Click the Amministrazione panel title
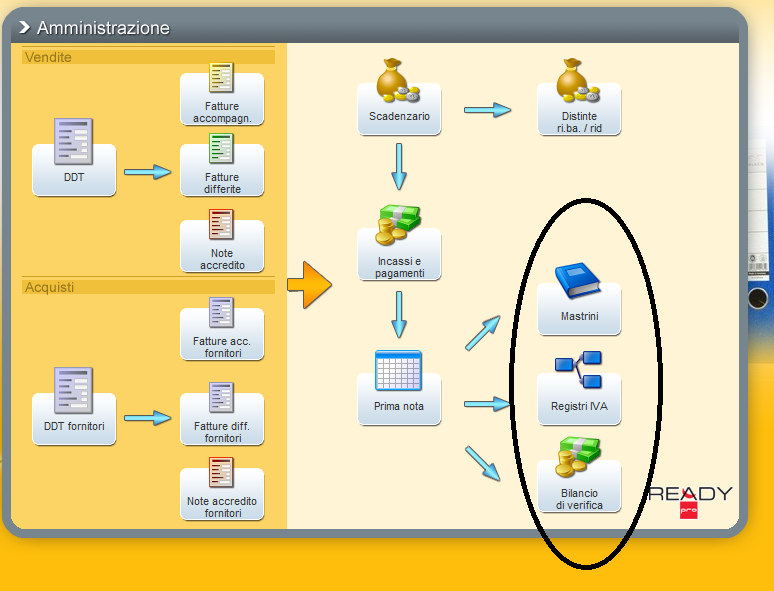The height and width of the screenshot is (591, 774). click(103, 28)
